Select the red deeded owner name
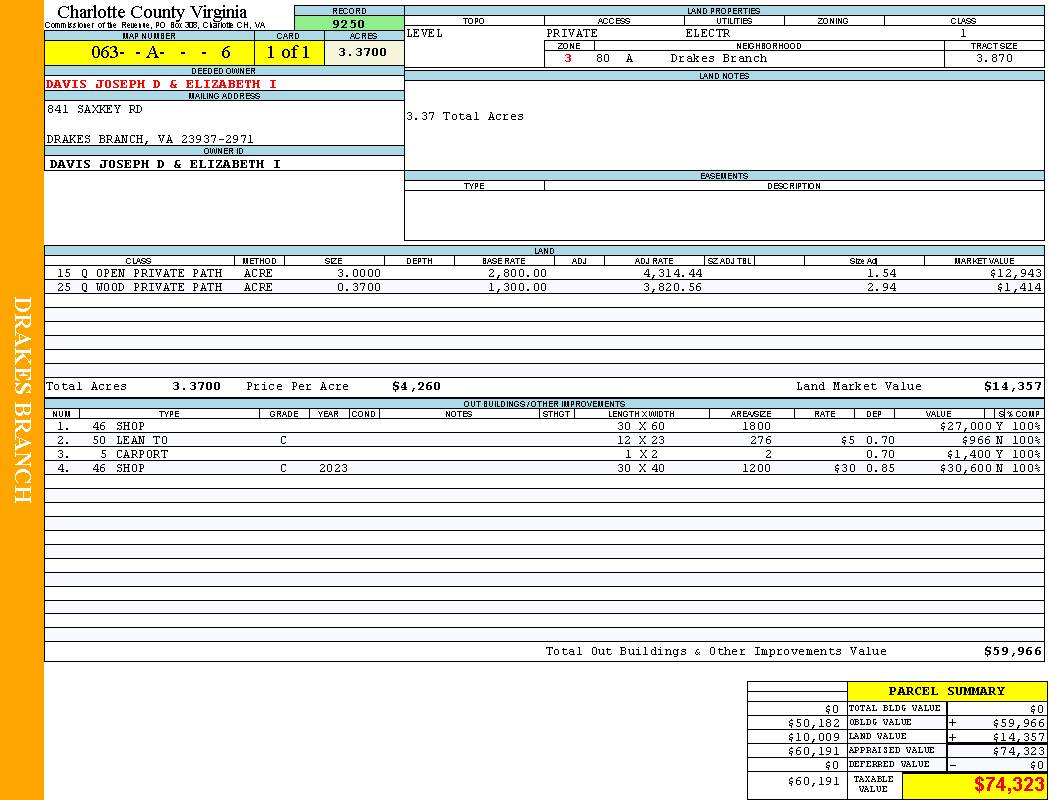 coord(161,84)
